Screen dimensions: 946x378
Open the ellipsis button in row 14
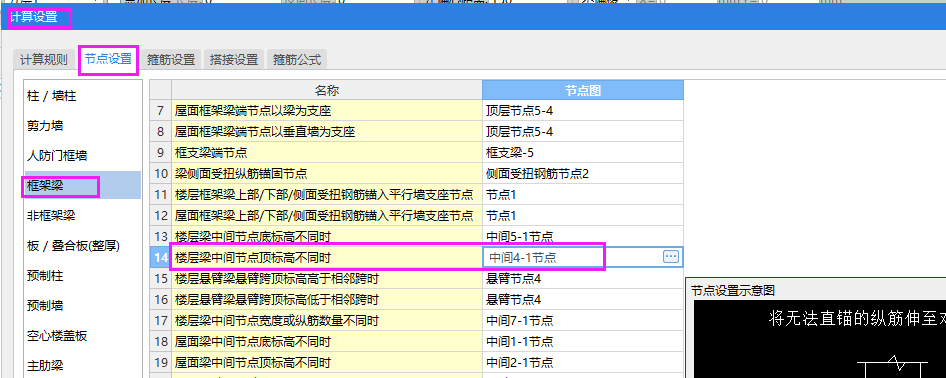[671, 257]
